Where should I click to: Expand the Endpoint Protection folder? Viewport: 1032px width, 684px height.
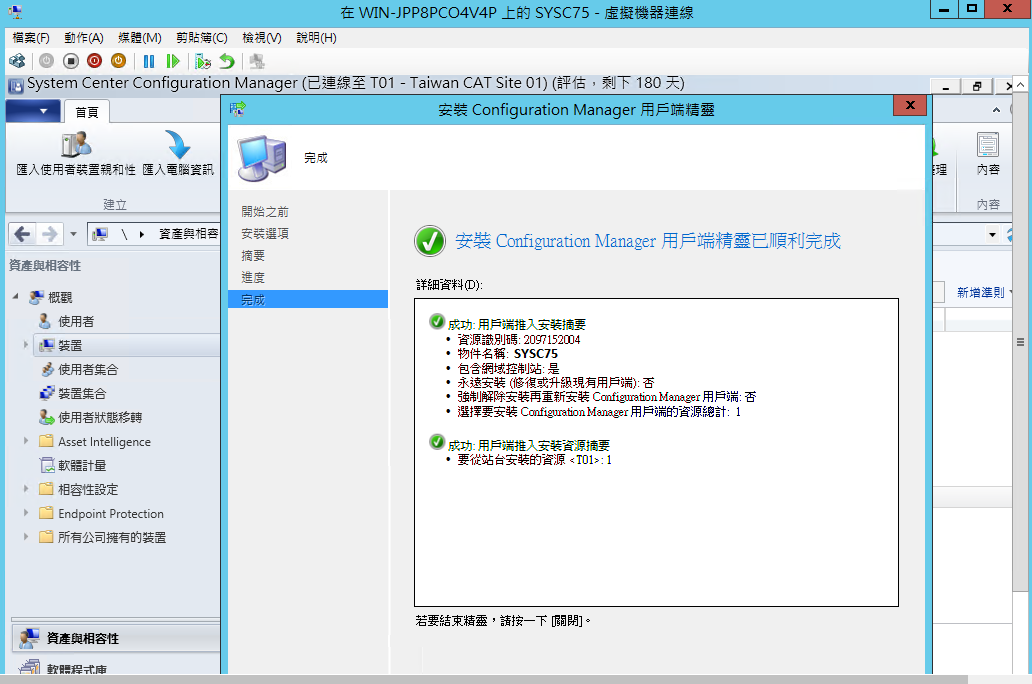coord(26,512)
